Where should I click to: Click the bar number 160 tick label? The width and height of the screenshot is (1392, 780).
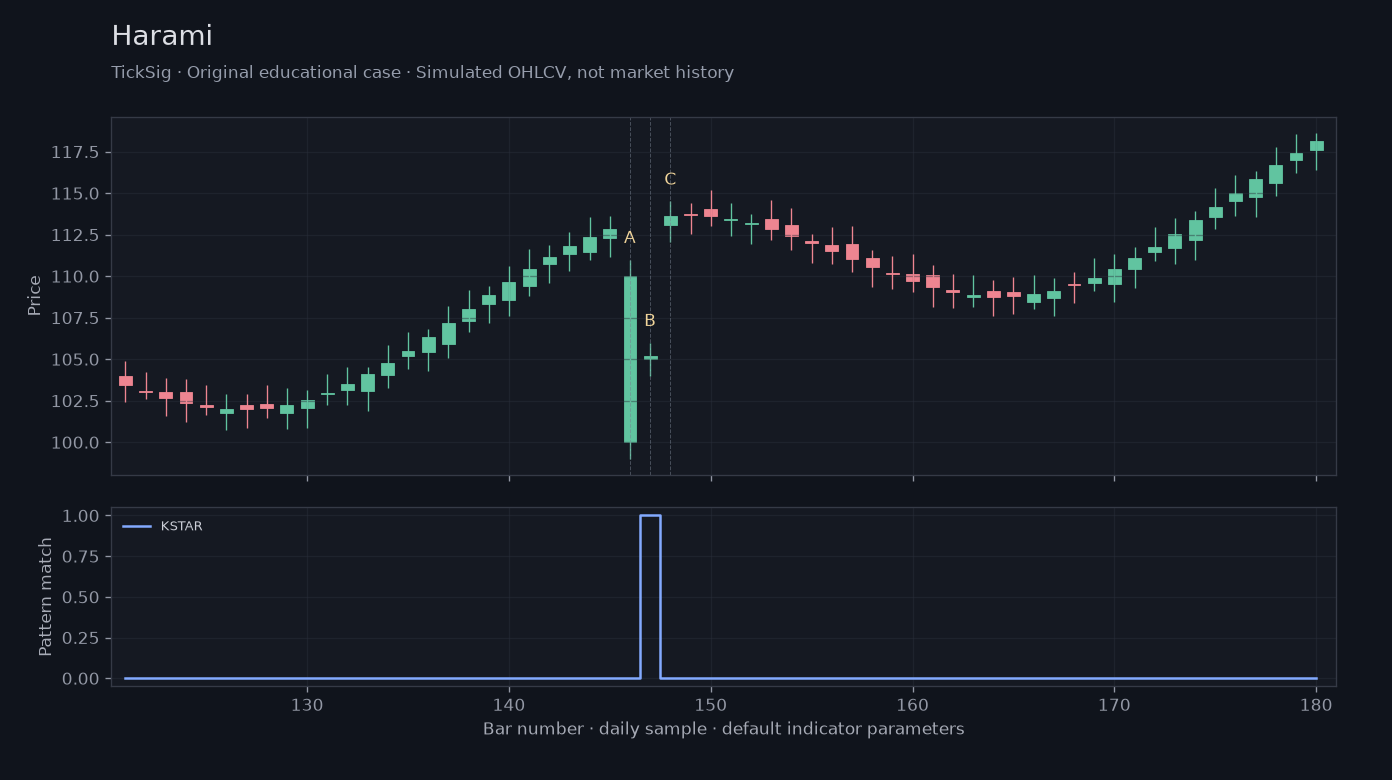point(913,704)
